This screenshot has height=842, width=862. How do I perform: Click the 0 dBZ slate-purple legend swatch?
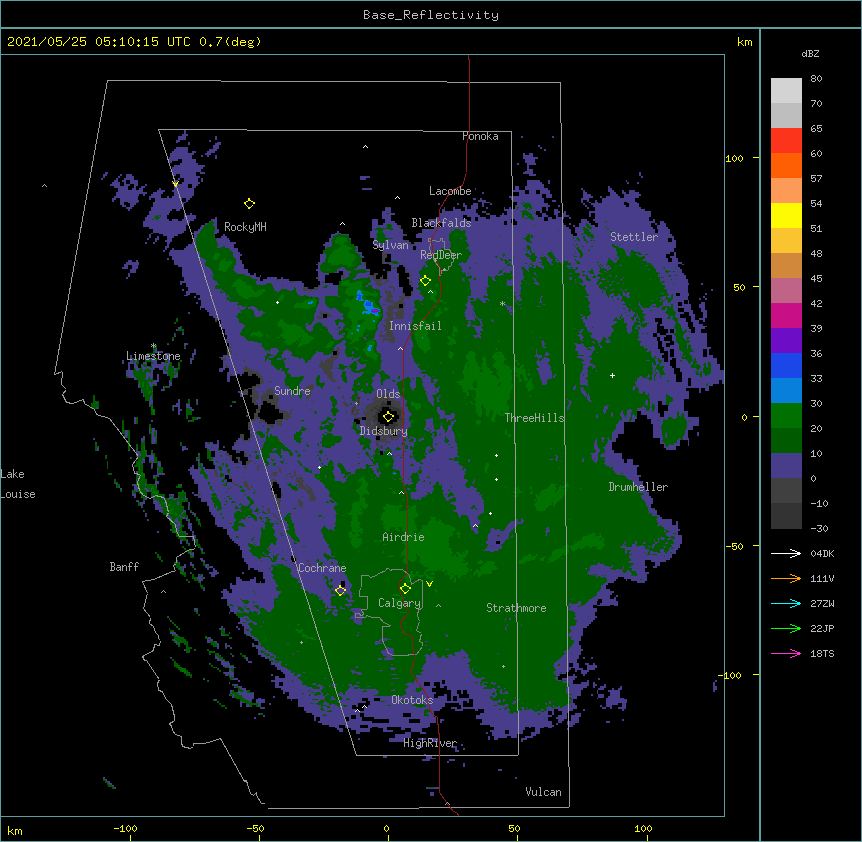click(x=786, y=466)
